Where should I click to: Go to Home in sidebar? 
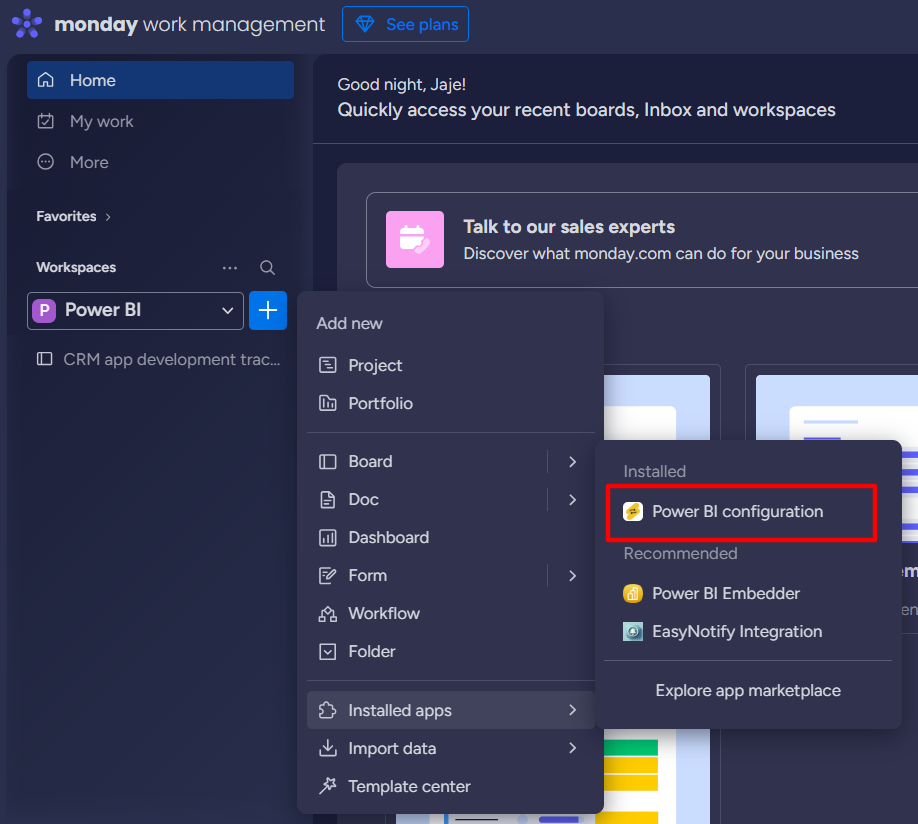point(160,80)
